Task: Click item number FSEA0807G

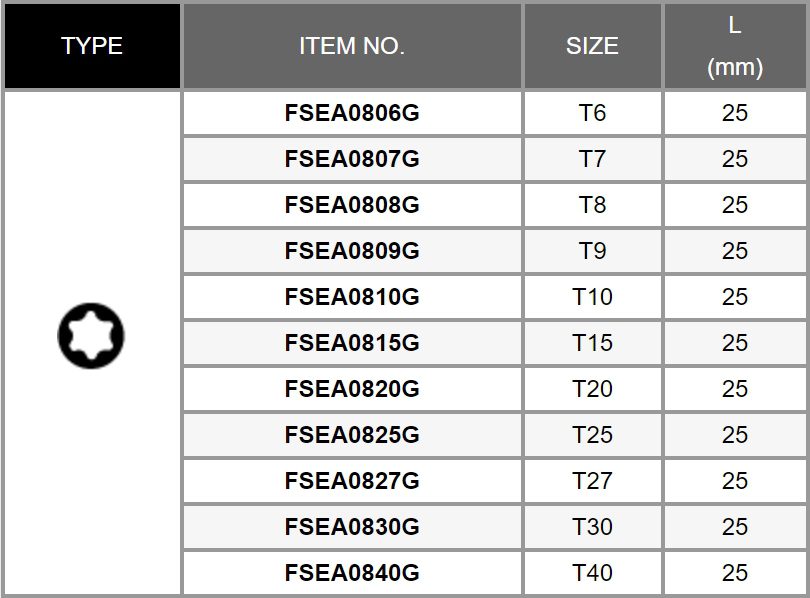Action: pos(352,159)
